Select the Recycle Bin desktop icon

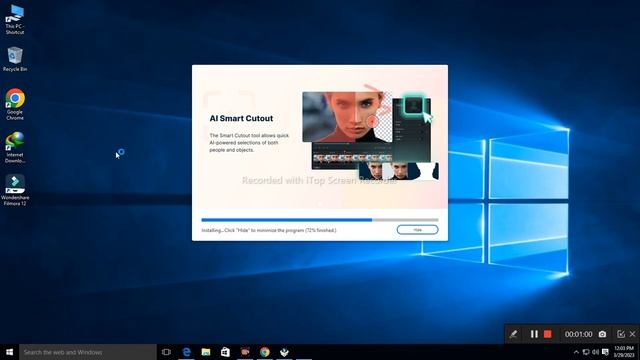click(15, 59)
